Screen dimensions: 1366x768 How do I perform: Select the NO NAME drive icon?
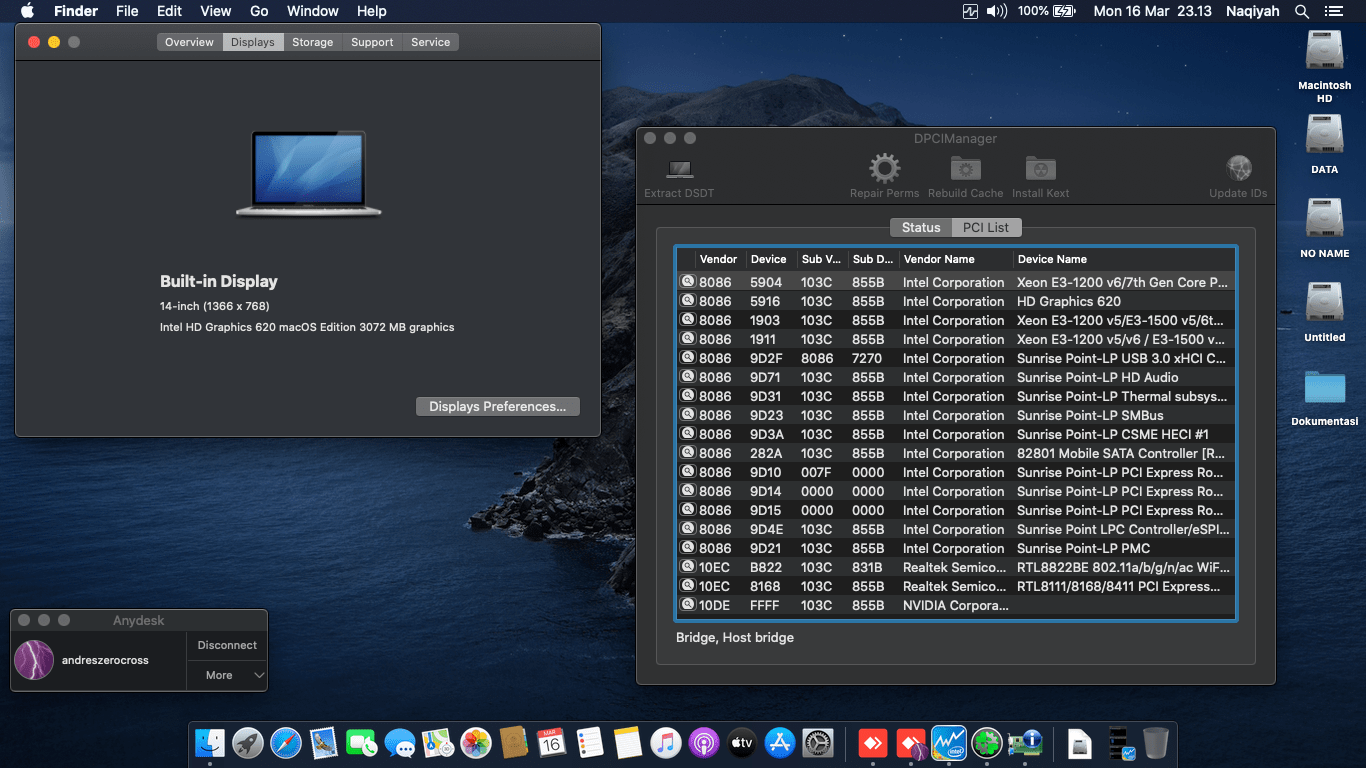[1324, 227]
